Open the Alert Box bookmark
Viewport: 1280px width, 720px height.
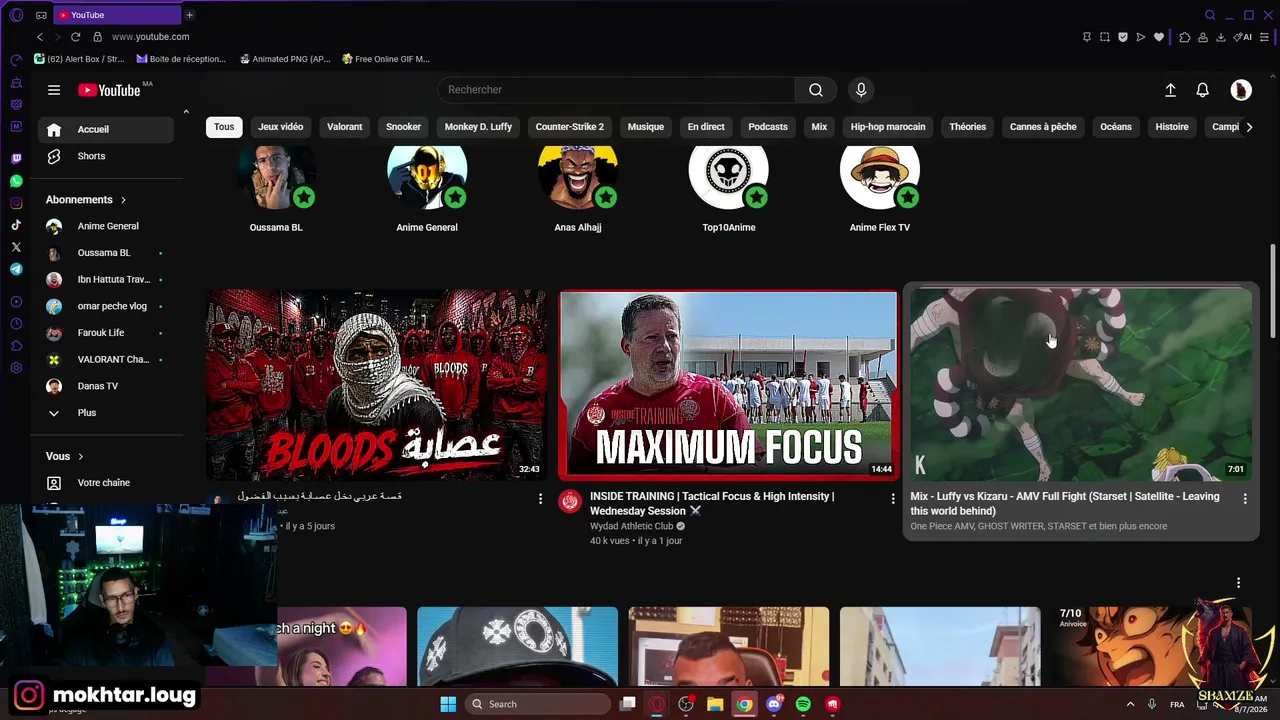(79, 59)
